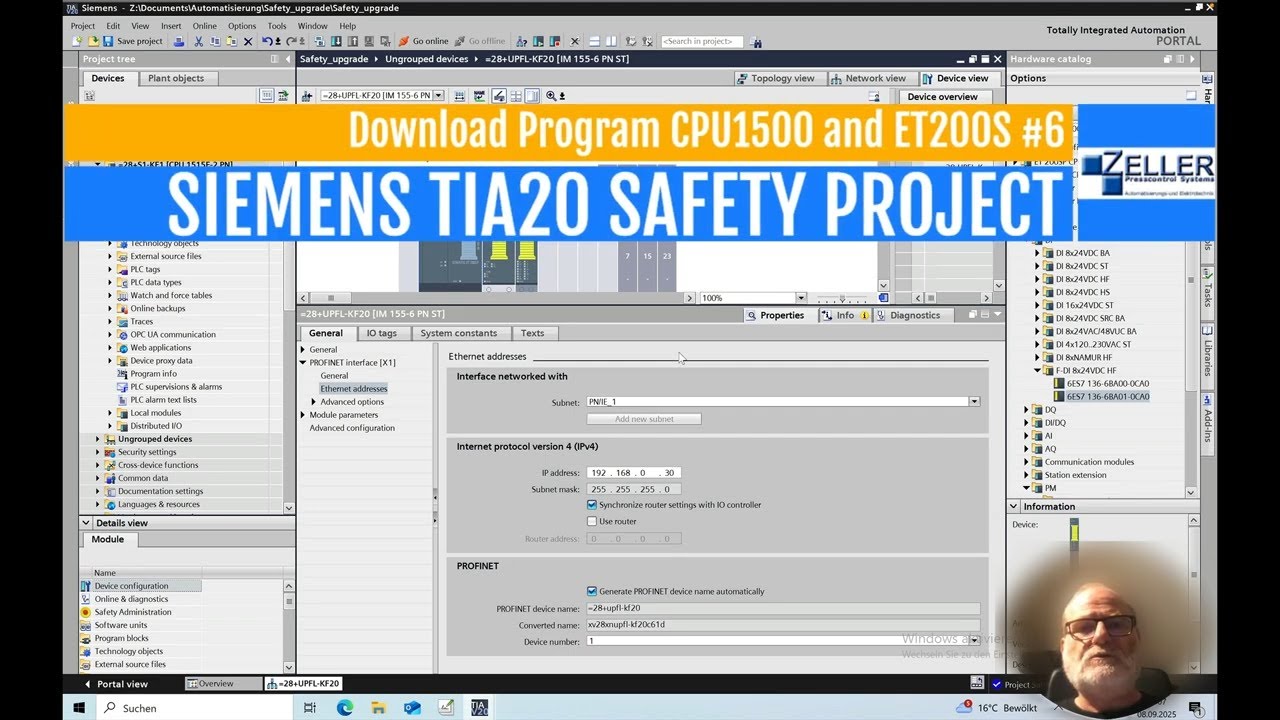Click the network topology icon left of device selector

[x=308, y=96]
